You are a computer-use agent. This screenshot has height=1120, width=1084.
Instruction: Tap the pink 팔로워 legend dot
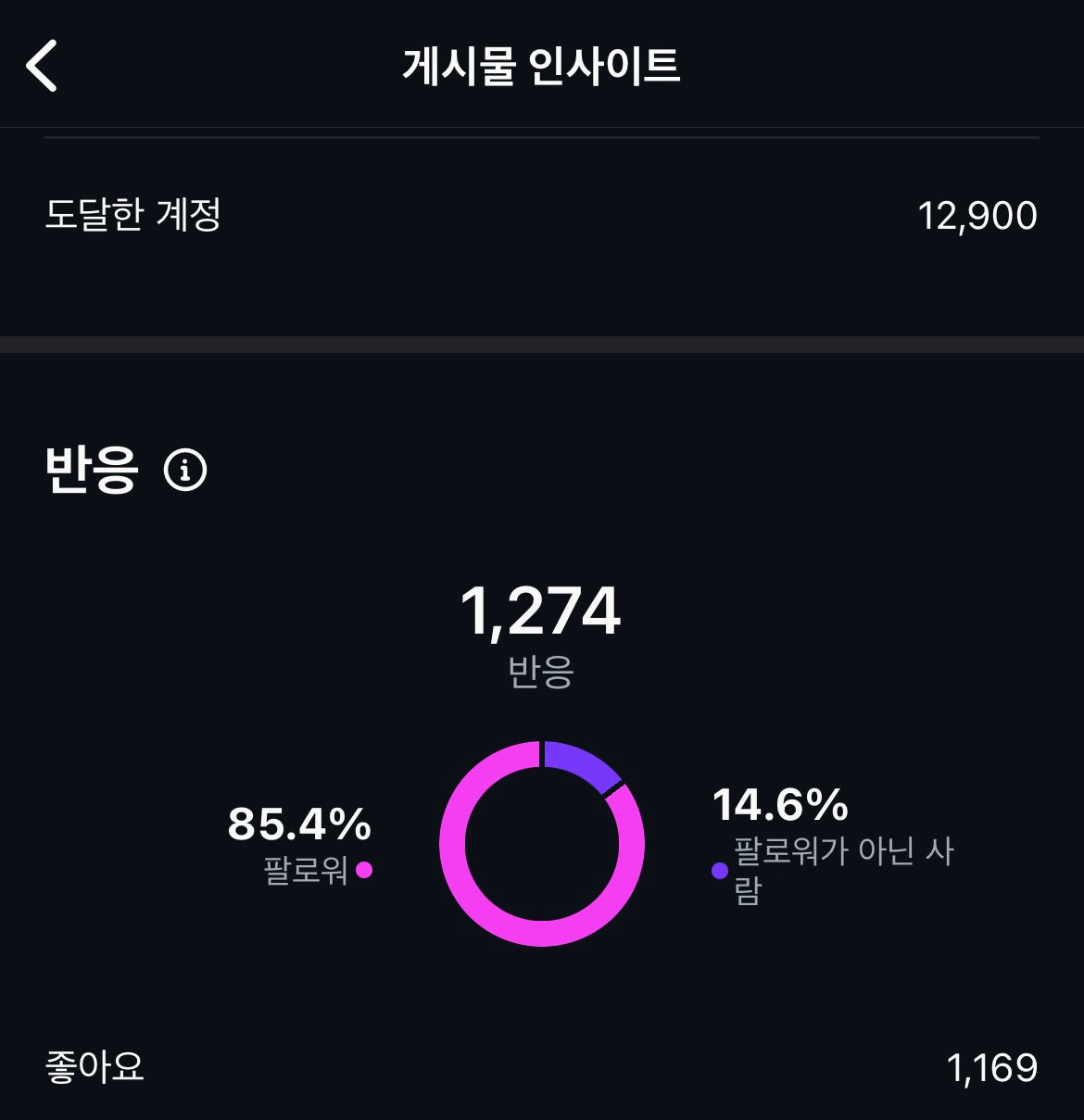pyautogui.click(x=364, y=869)
